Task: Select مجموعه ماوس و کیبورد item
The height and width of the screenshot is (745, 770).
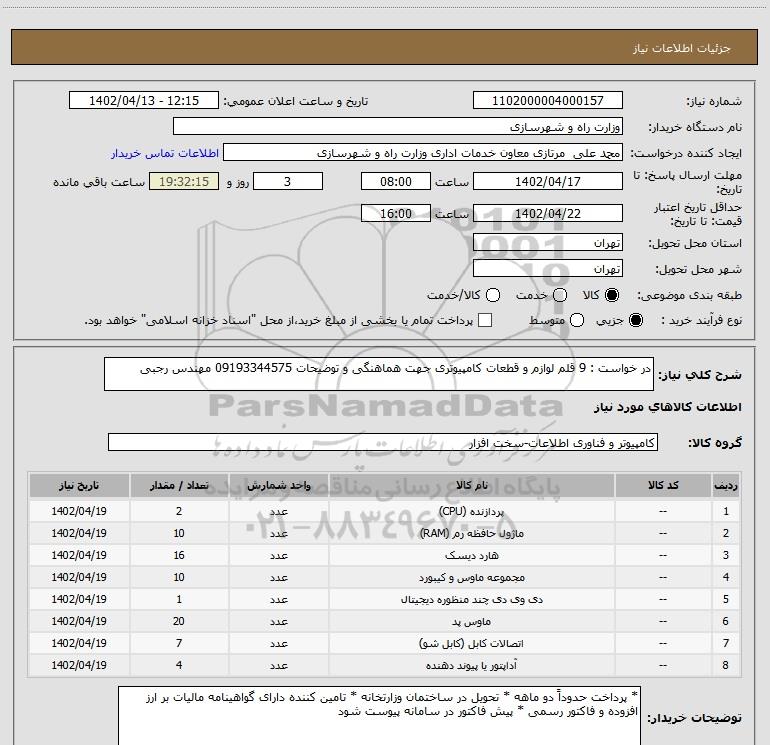Action: click(471, 577)
